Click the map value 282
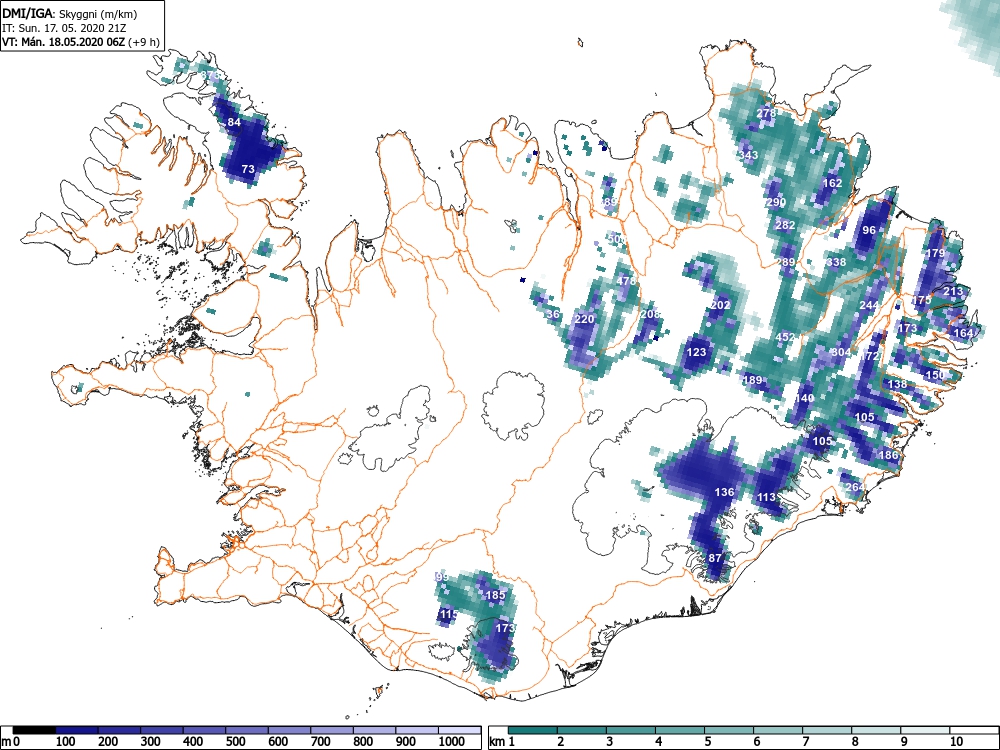 tap(785, 225)
